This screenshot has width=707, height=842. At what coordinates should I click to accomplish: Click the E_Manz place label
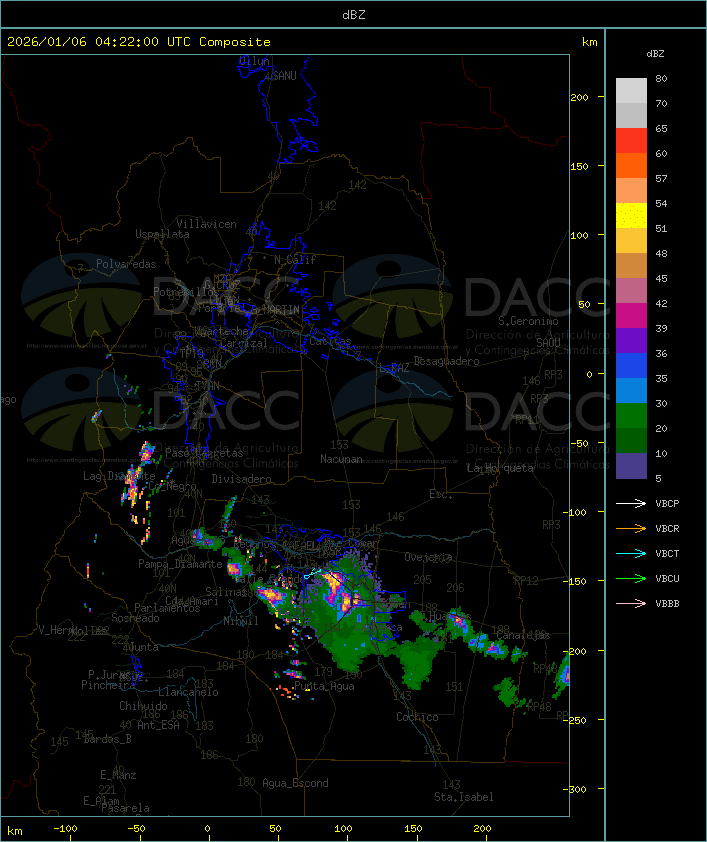(x=118, y=775)
